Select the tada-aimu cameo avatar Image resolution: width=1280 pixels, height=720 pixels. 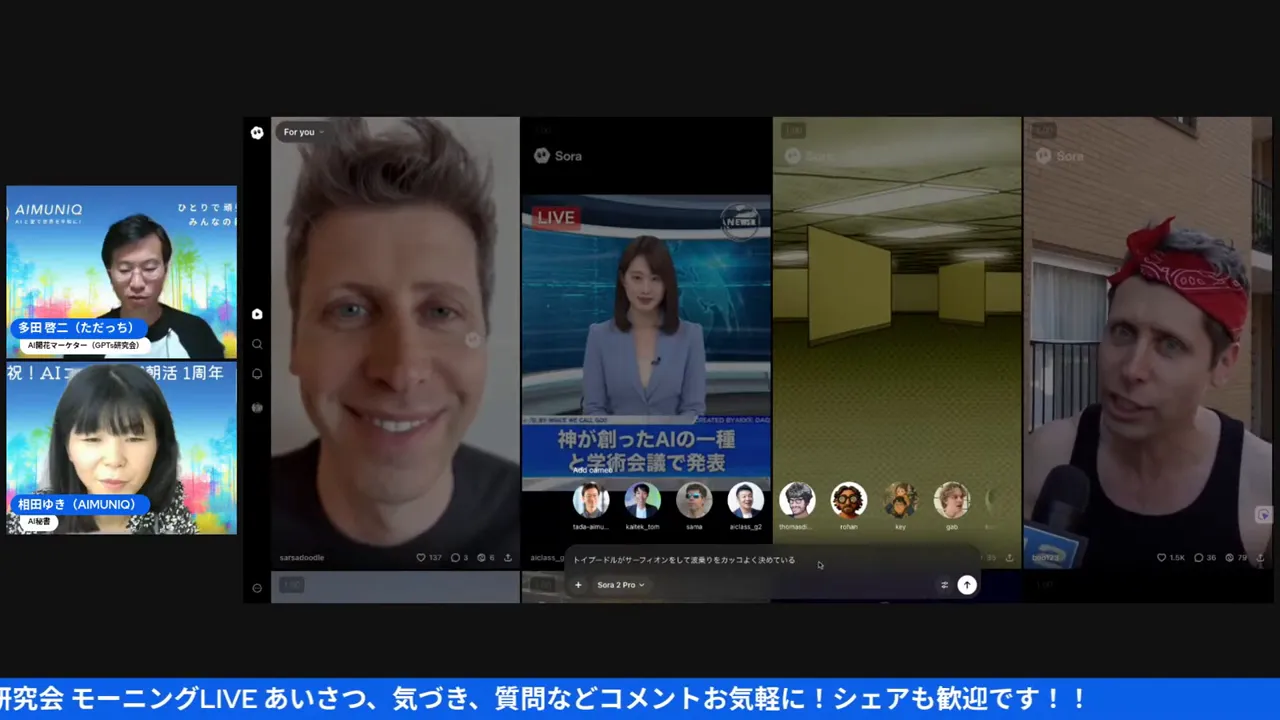coord(590,500)
